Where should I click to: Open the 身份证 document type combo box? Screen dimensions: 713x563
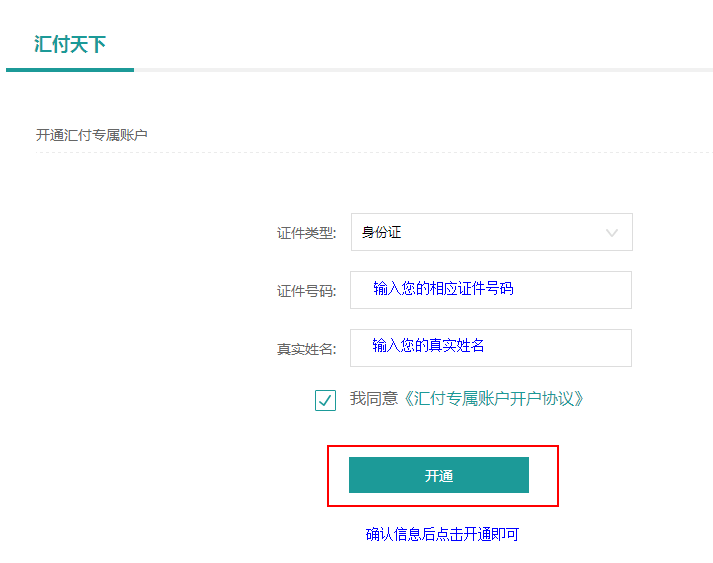(x=492, y=232)
